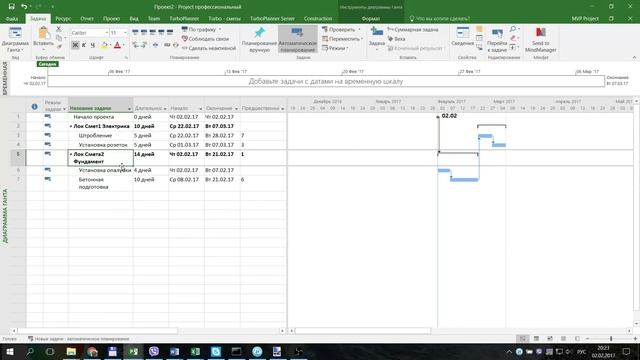The width and height of the screenshot is (640, 360).
Task: Open Название задачи column filter dropdown
Action: pyautogui.click(x=129, y=109)
